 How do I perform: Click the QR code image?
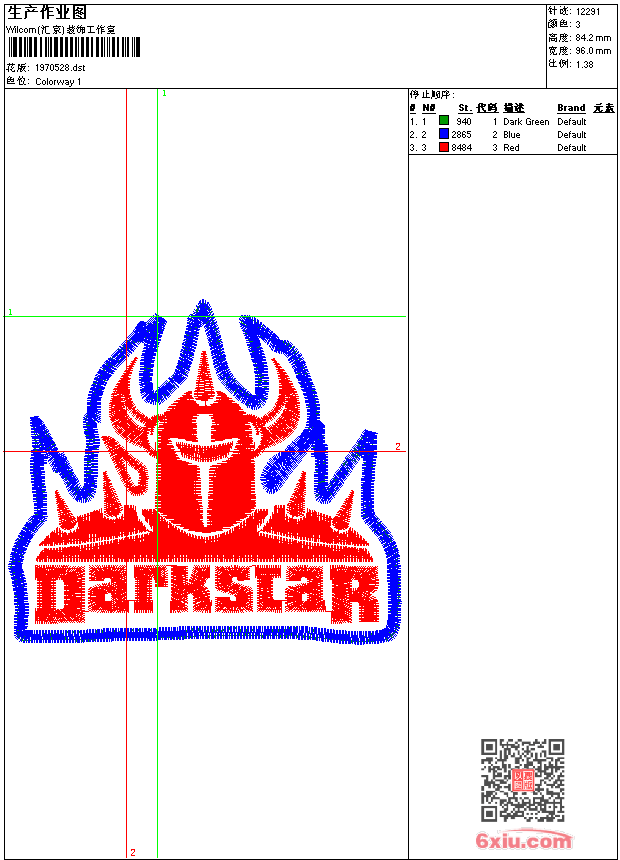[x=522, y=780]
